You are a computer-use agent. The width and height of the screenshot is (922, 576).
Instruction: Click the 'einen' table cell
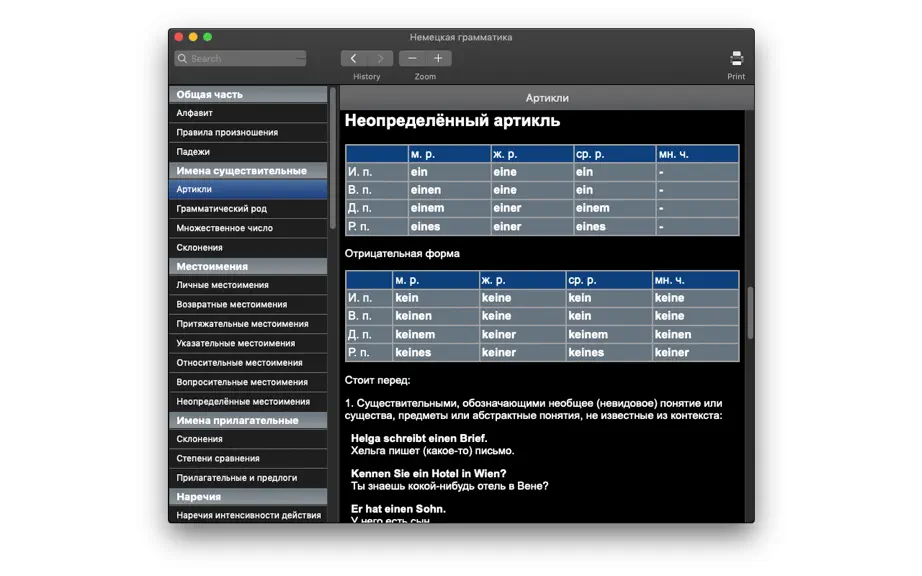[449, 190]
